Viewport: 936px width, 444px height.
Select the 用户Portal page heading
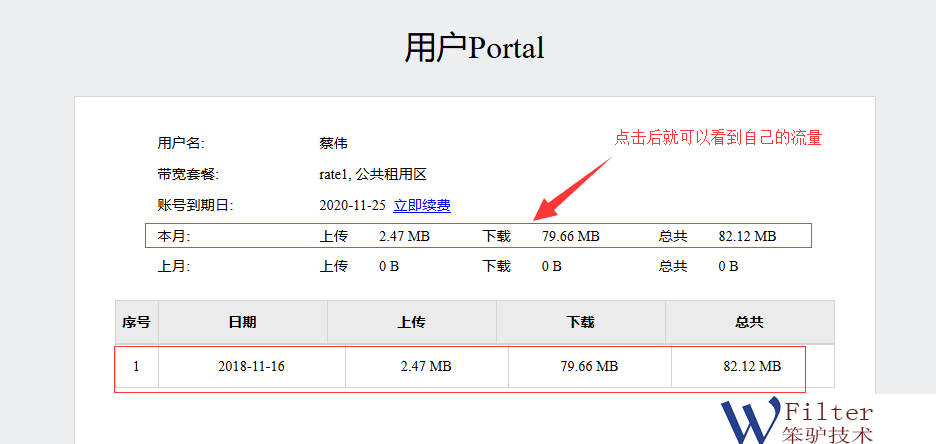click(474, 47)
